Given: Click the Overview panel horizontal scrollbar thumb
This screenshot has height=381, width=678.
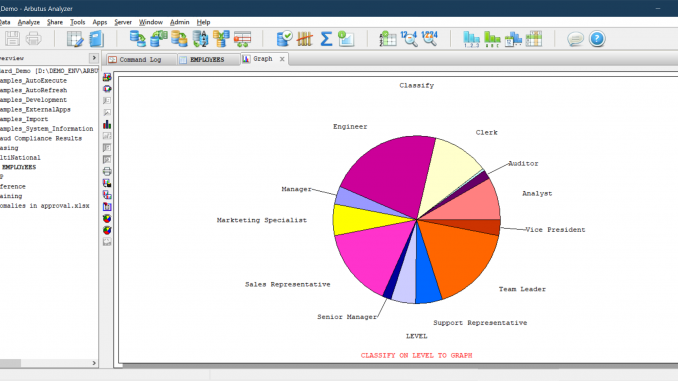Looking at the screenshot, I should coord(10,363).
